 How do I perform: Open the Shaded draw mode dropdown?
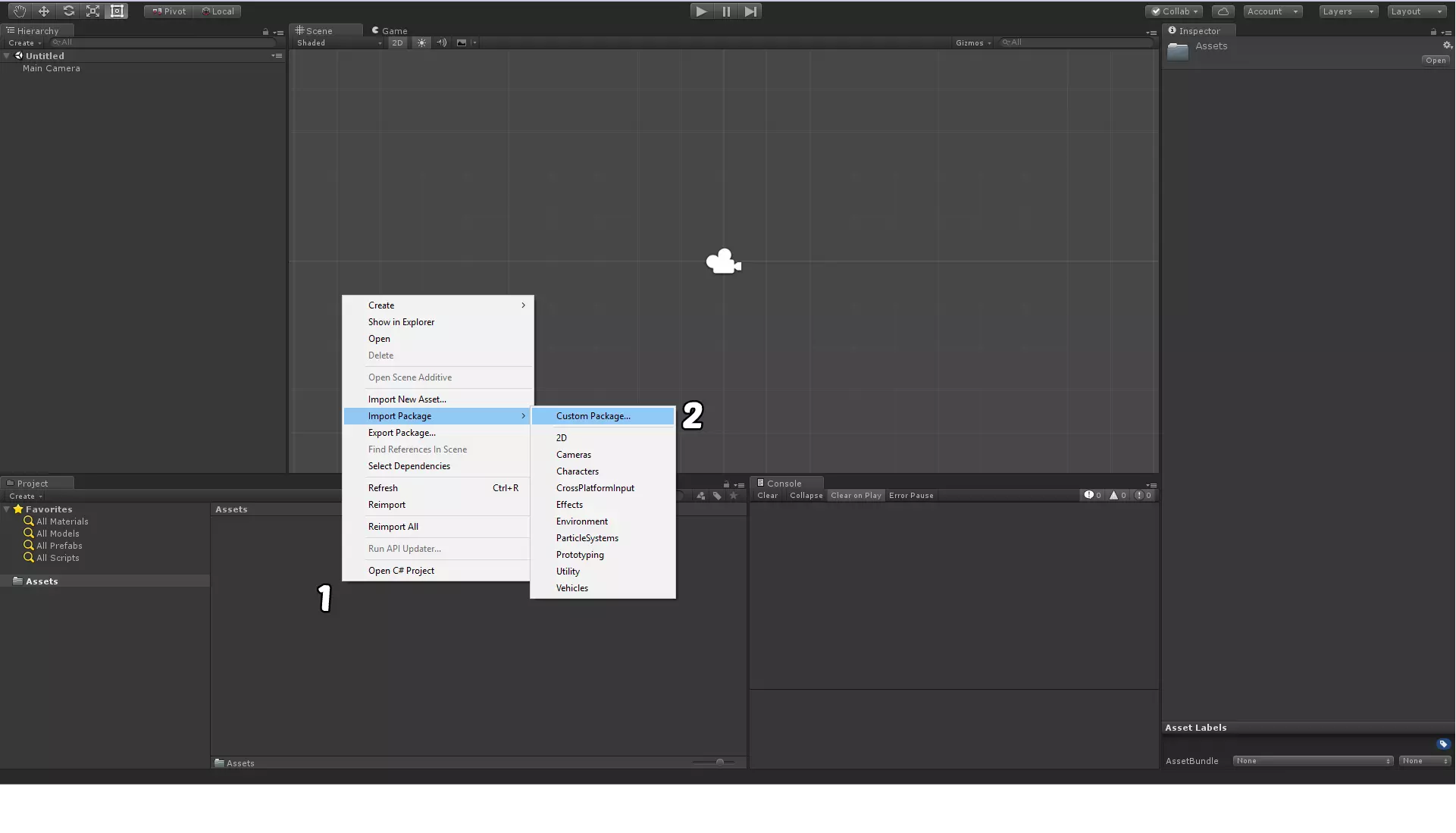(339, 43)
